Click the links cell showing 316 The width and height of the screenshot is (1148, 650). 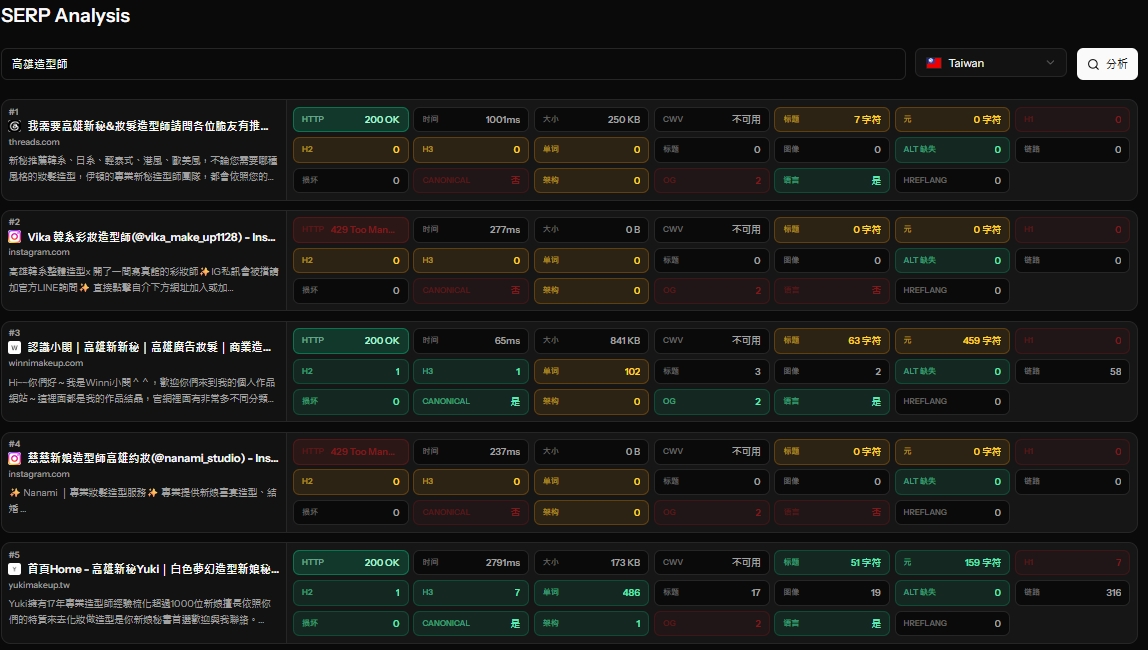[1073, 592]
